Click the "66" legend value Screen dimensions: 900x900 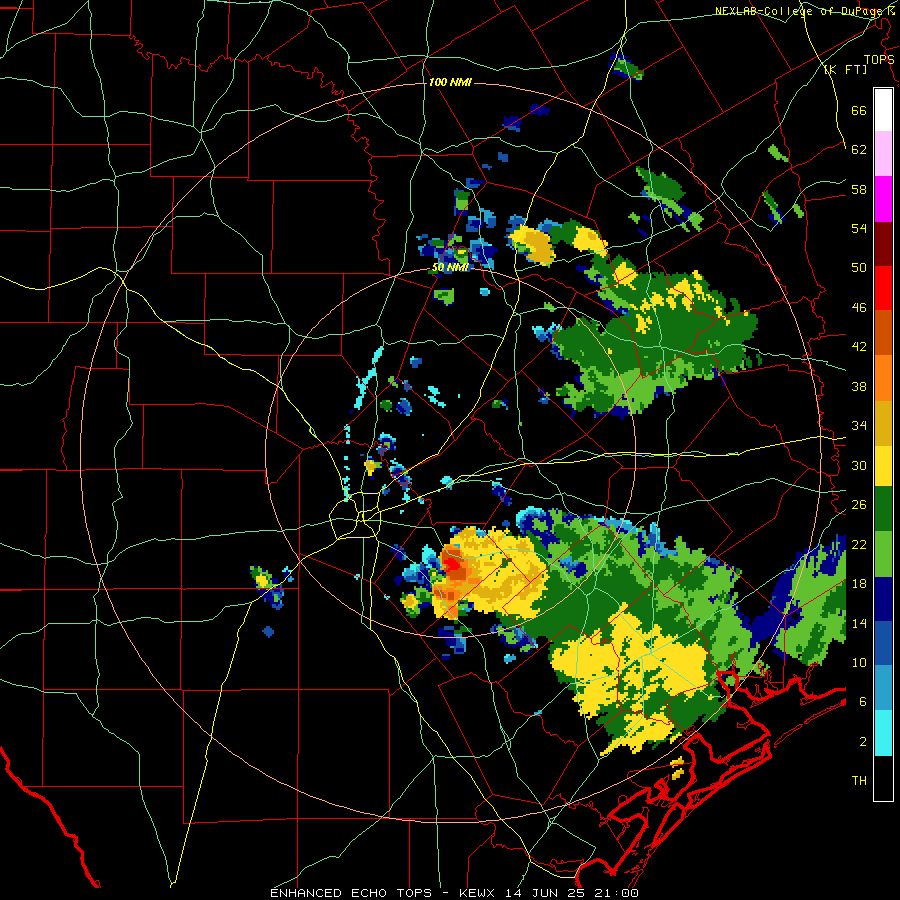(859, 111)
